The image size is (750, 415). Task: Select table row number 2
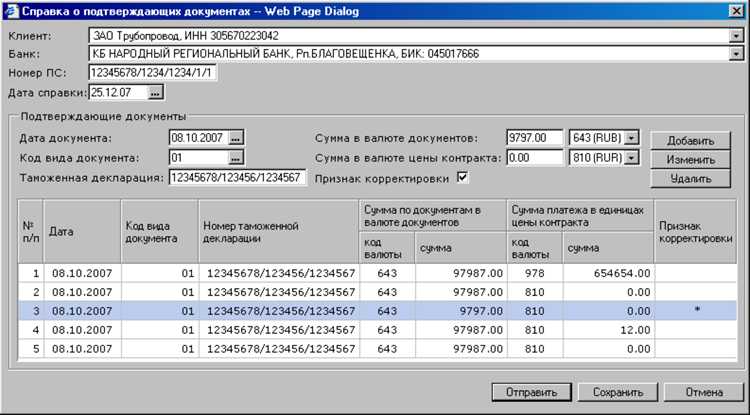pos(377,292)
